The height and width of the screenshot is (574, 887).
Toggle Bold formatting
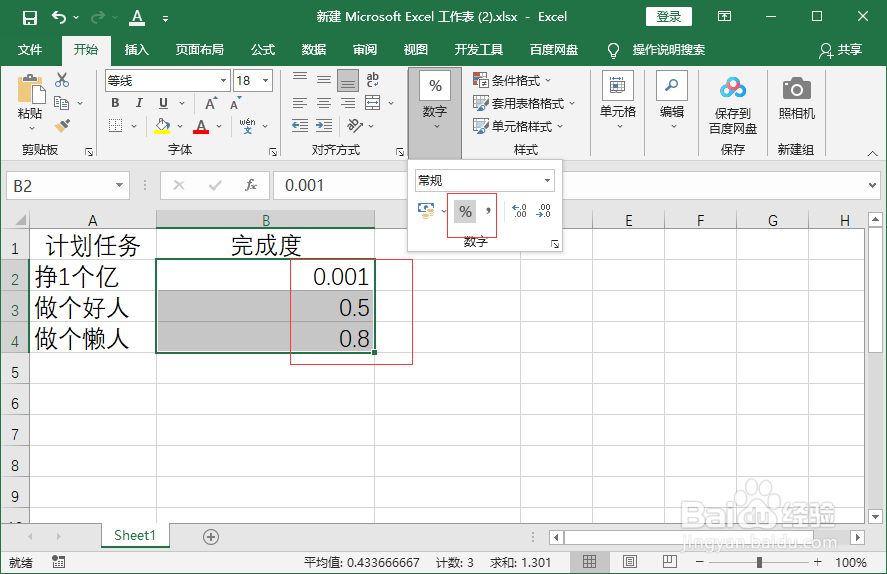pos(115,103)
